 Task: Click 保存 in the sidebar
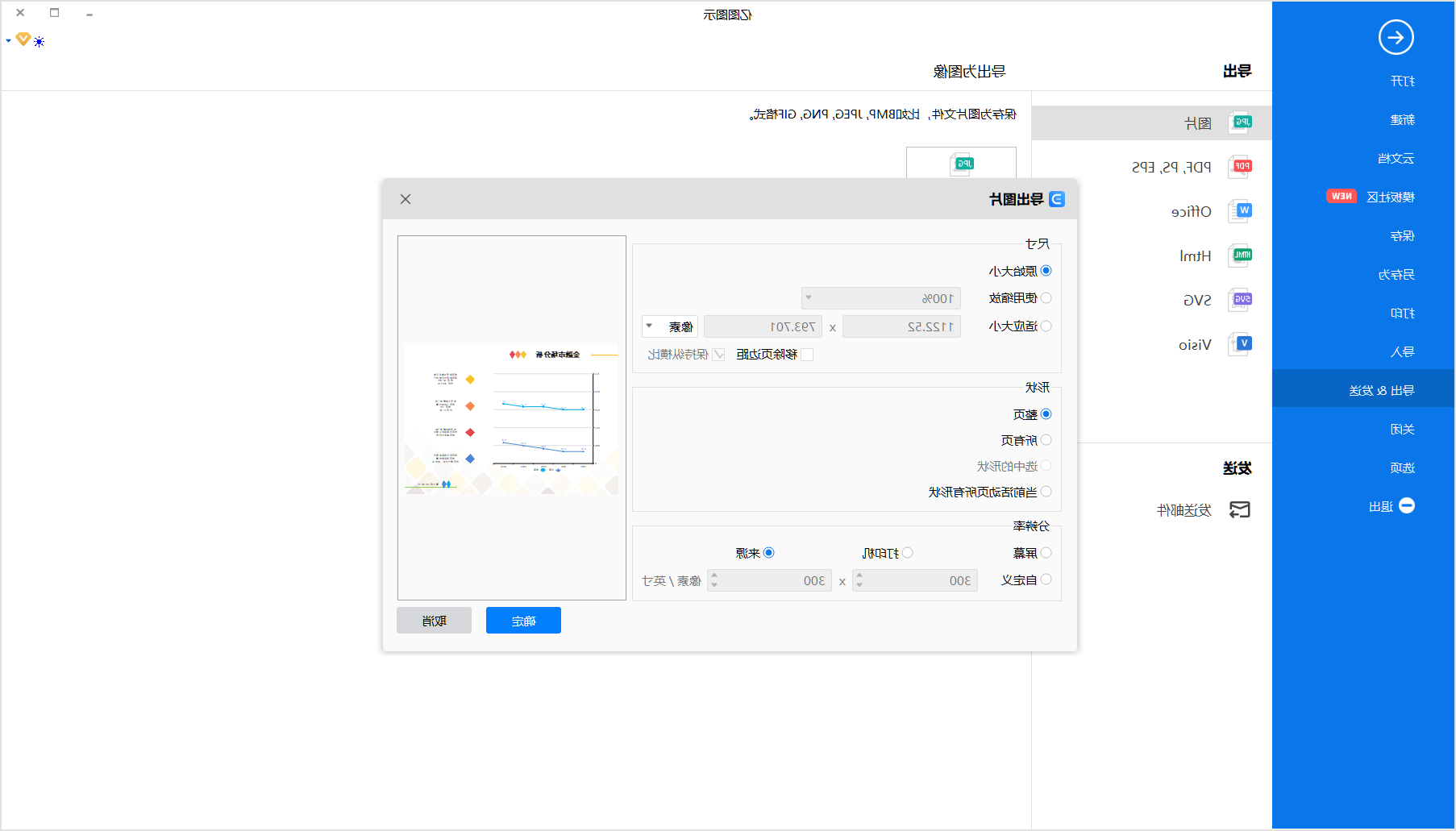pyautogui.click(x=1403, y=236)
